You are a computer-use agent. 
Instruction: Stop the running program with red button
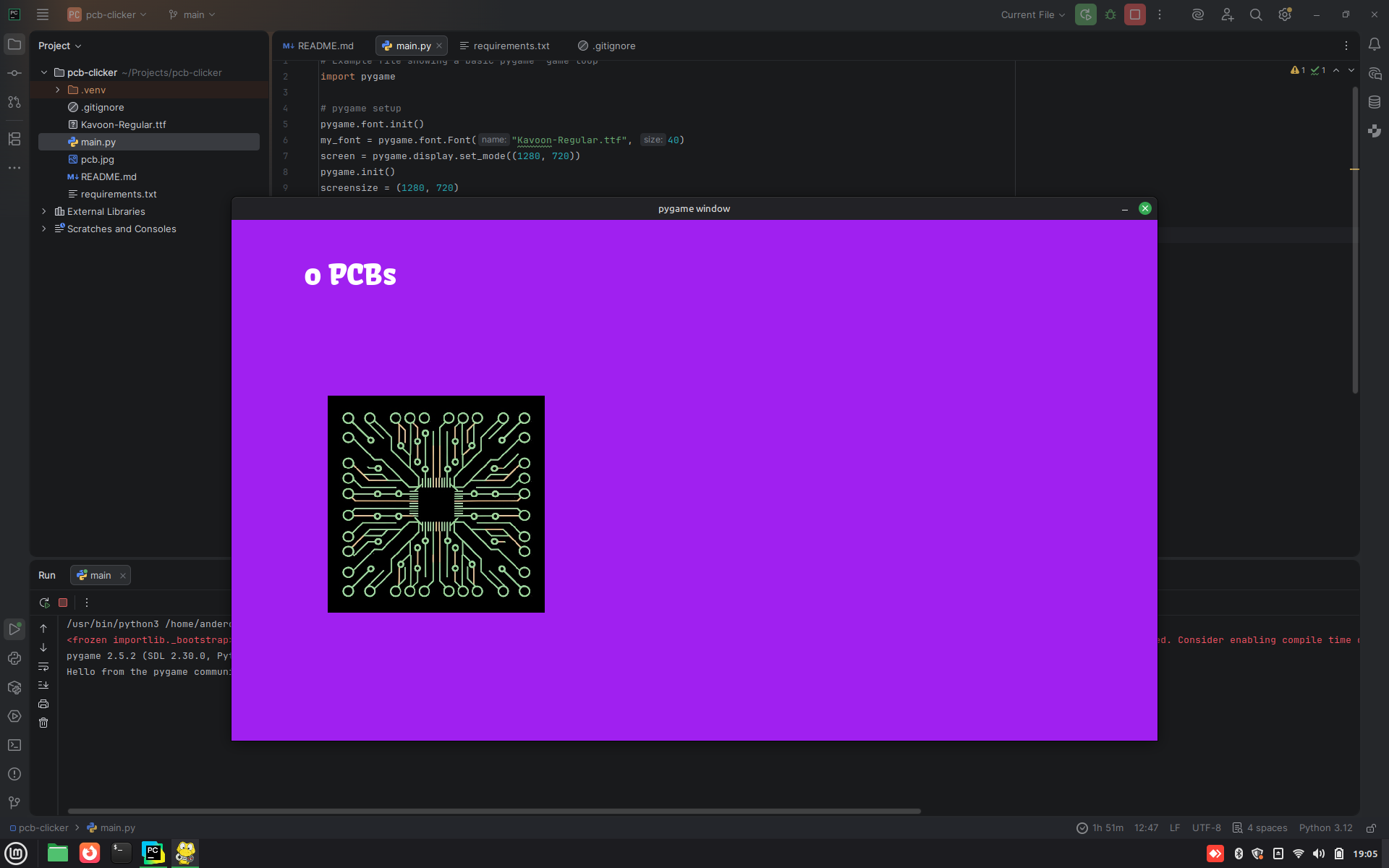point(1134,14)
